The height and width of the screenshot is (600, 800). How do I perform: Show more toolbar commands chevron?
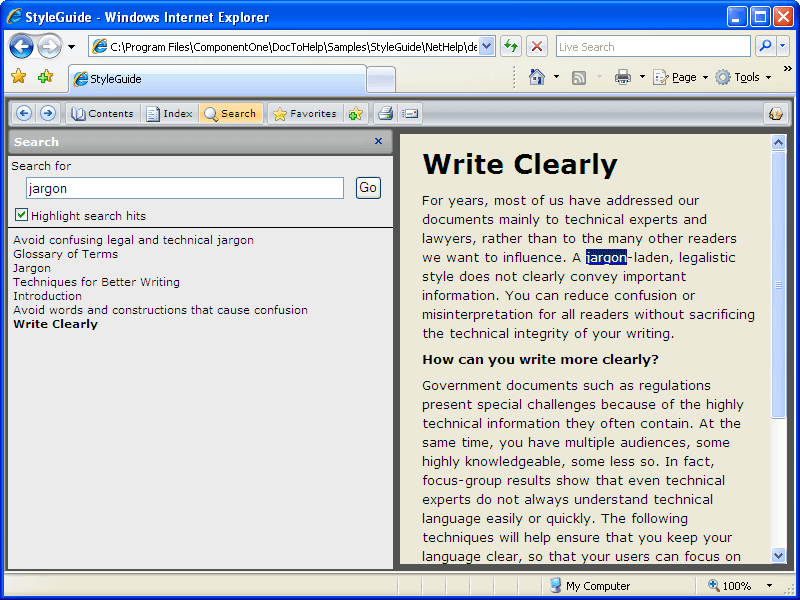(x=788, y=69)
